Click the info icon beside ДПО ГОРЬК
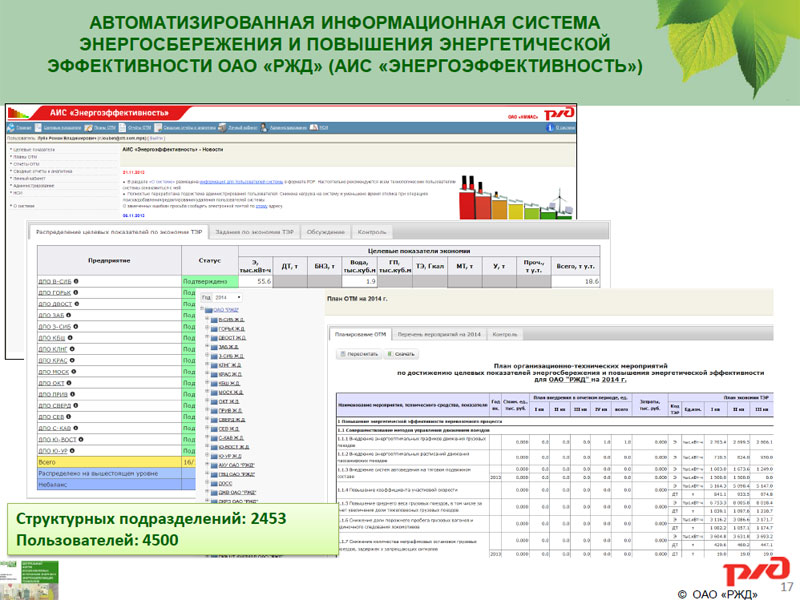800x600 pixels. [x=76, y=292]
